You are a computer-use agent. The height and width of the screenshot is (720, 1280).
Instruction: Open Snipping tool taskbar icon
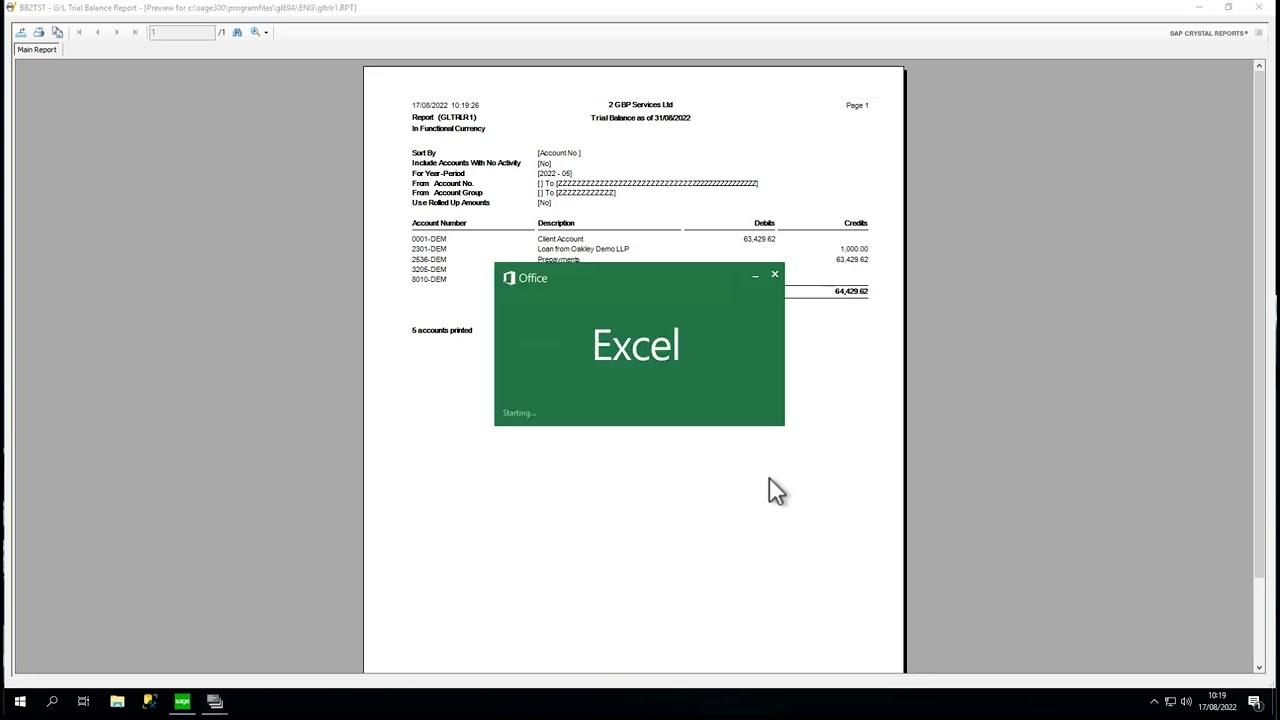[x=149, y=702]
